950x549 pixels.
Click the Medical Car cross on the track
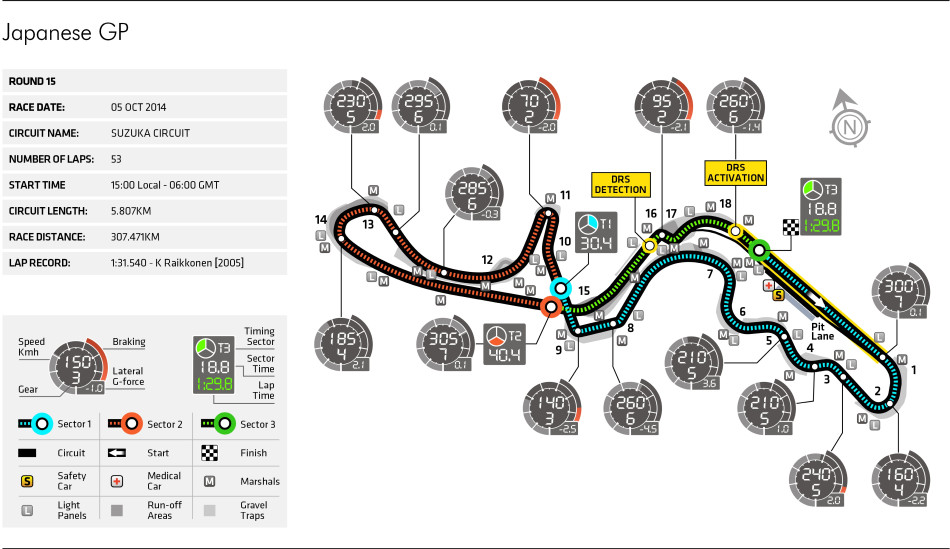pos(768,285)
